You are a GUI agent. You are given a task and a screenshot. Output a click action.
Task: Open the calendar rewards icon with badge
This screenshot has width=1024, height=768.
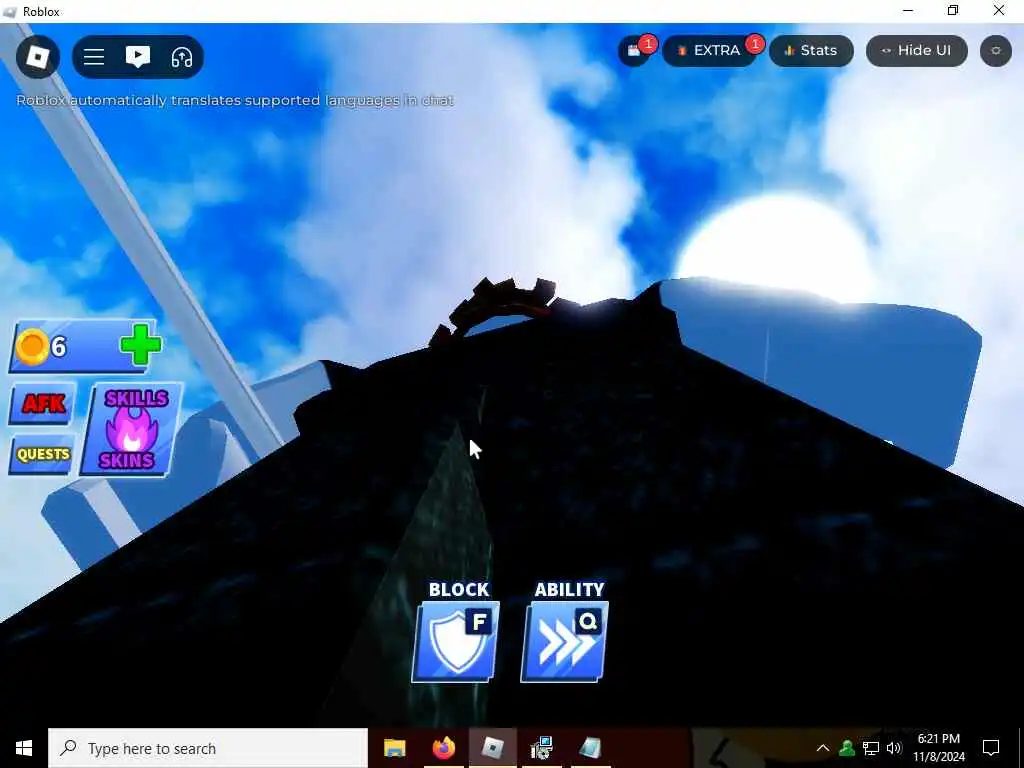point(635,51)
